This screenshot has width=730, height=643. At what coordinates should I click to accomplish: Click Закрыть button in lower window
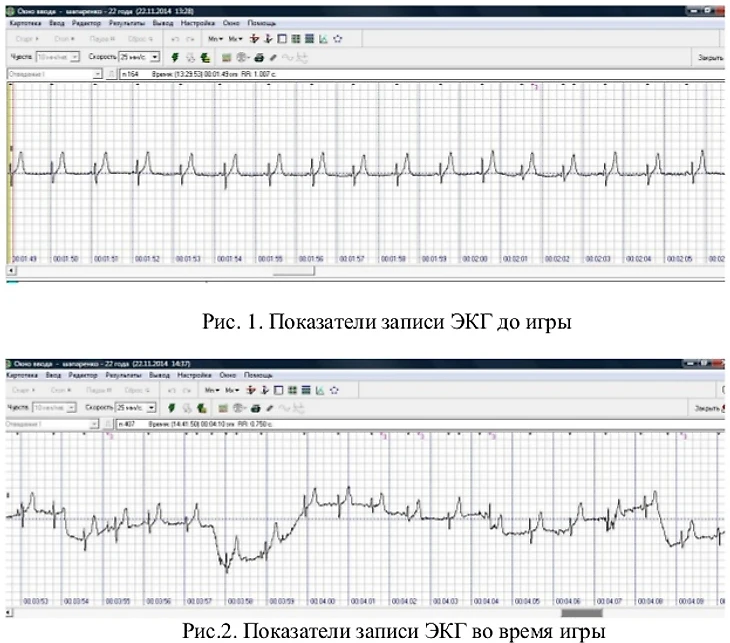[708, 408]
